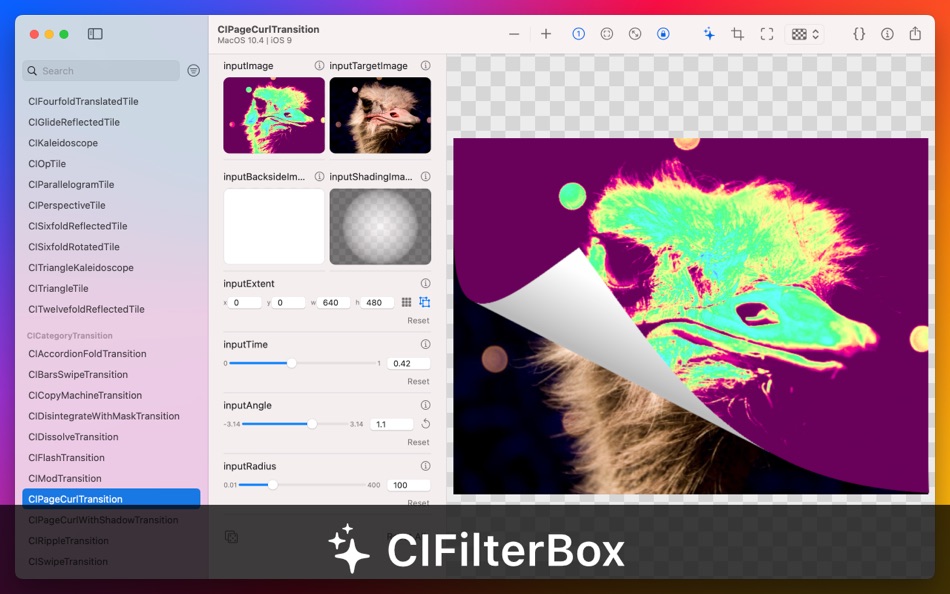The width and height of the screenshot is (950, 594).
Task: Toggle the sidebar panel icon
Action: coord(95,34)
